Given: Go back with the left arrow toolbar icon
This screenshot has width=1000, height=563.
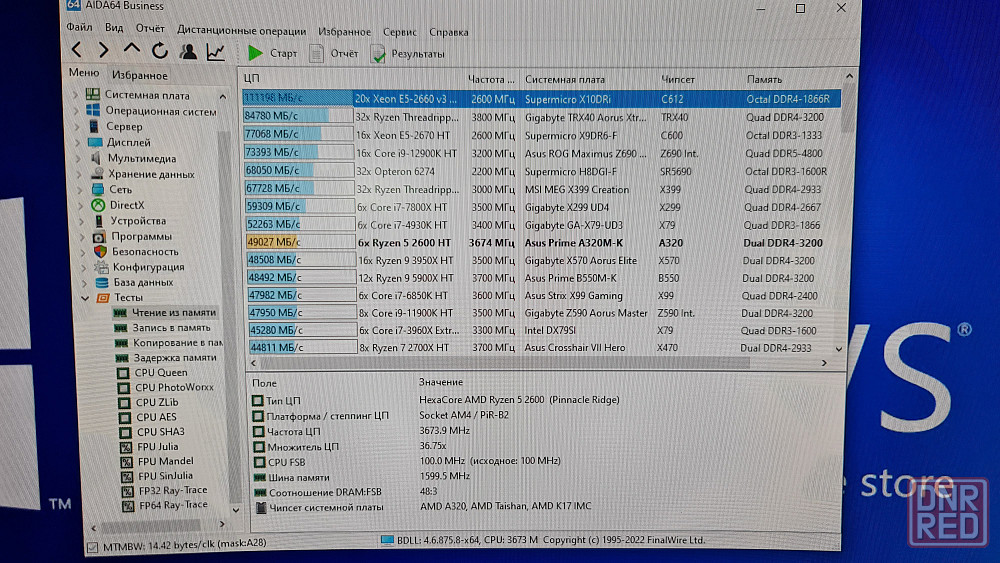Looking at the screenshot, I should pos(77,50).
